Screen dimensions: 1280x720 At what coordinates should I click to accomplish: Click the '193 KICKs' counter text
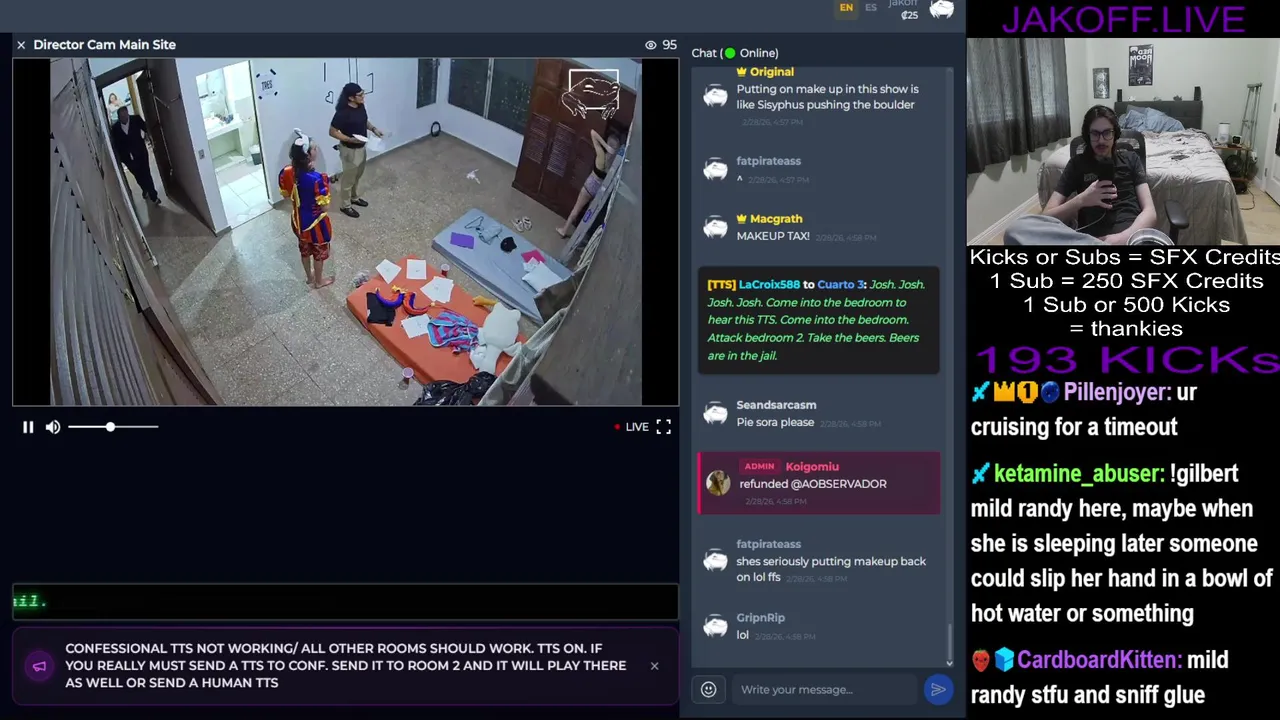[1127, 359]
